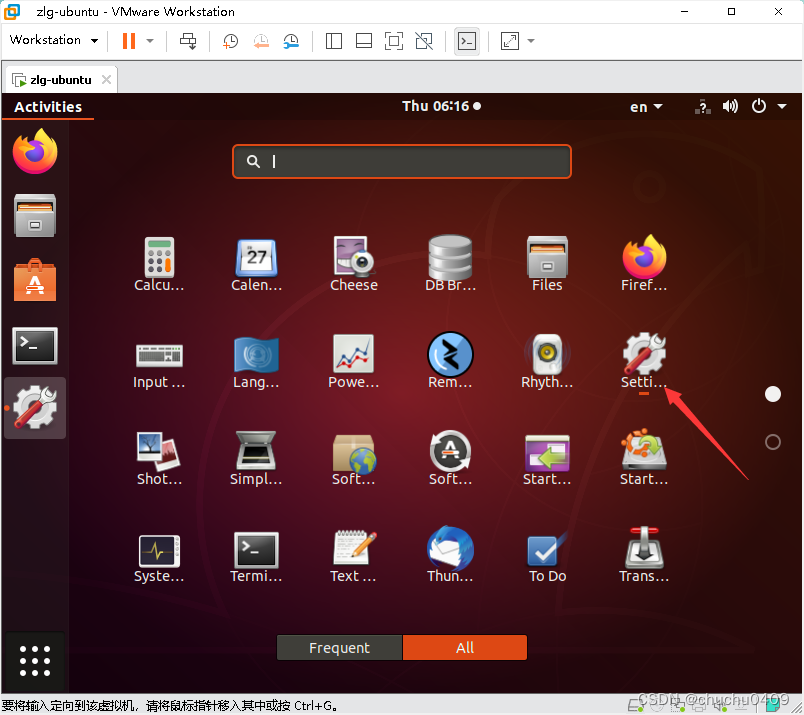Open the snapshot manager
Screen dimensions: 804x715
[291, 41]
